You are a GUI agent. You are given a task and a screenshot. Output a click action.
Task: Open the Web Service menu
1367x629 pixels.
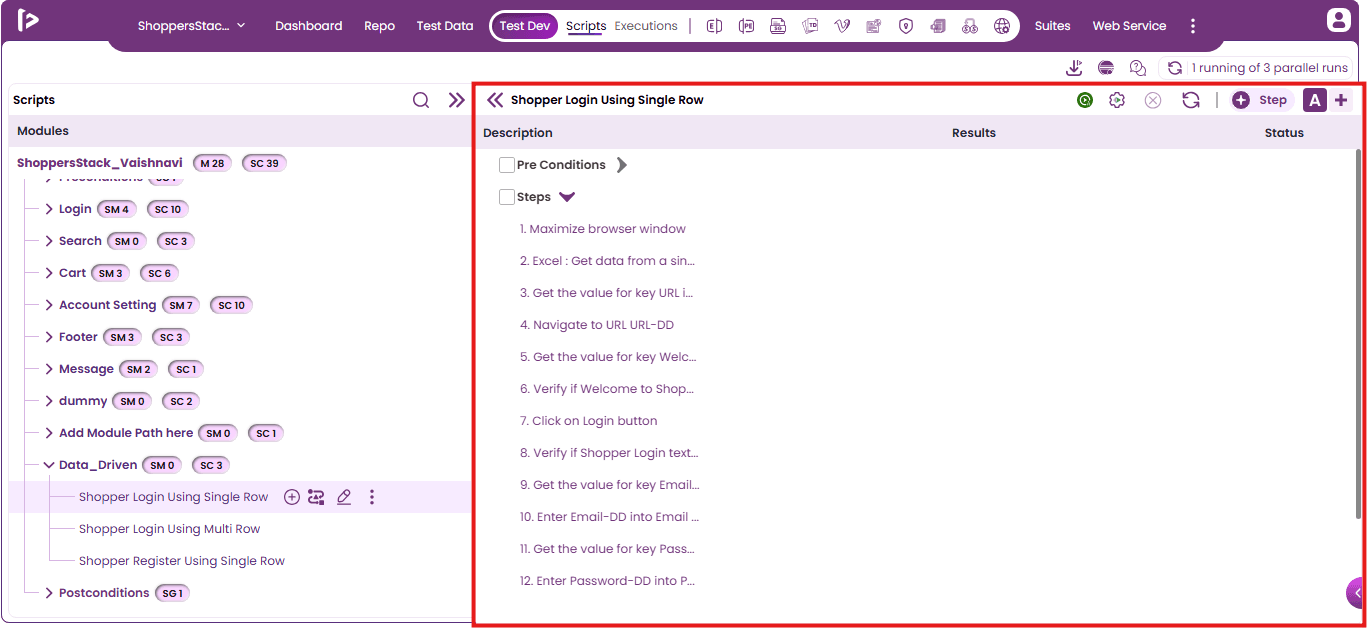pyautogui.click(x=1130, y=26)
